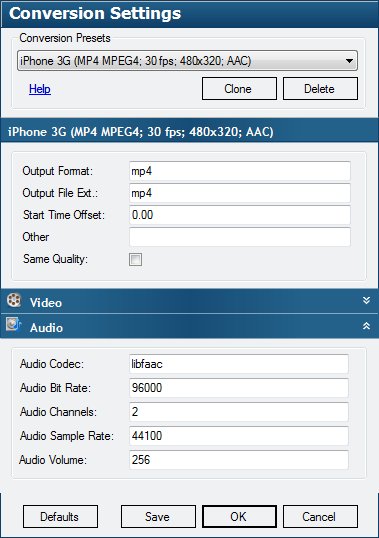Open the Conversion Presets dropdown
This screenshot has width=379, height=538.
[x=187, y=61]
